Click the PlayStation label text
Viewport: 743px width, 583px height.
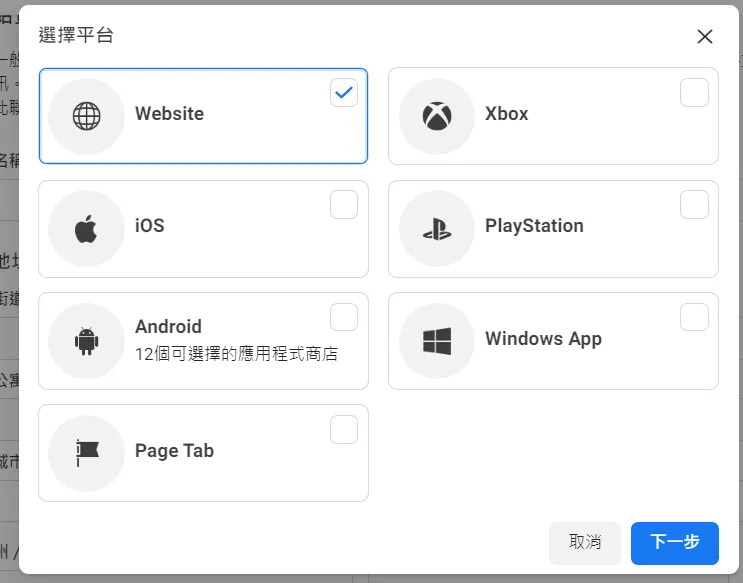click(534, 226)
